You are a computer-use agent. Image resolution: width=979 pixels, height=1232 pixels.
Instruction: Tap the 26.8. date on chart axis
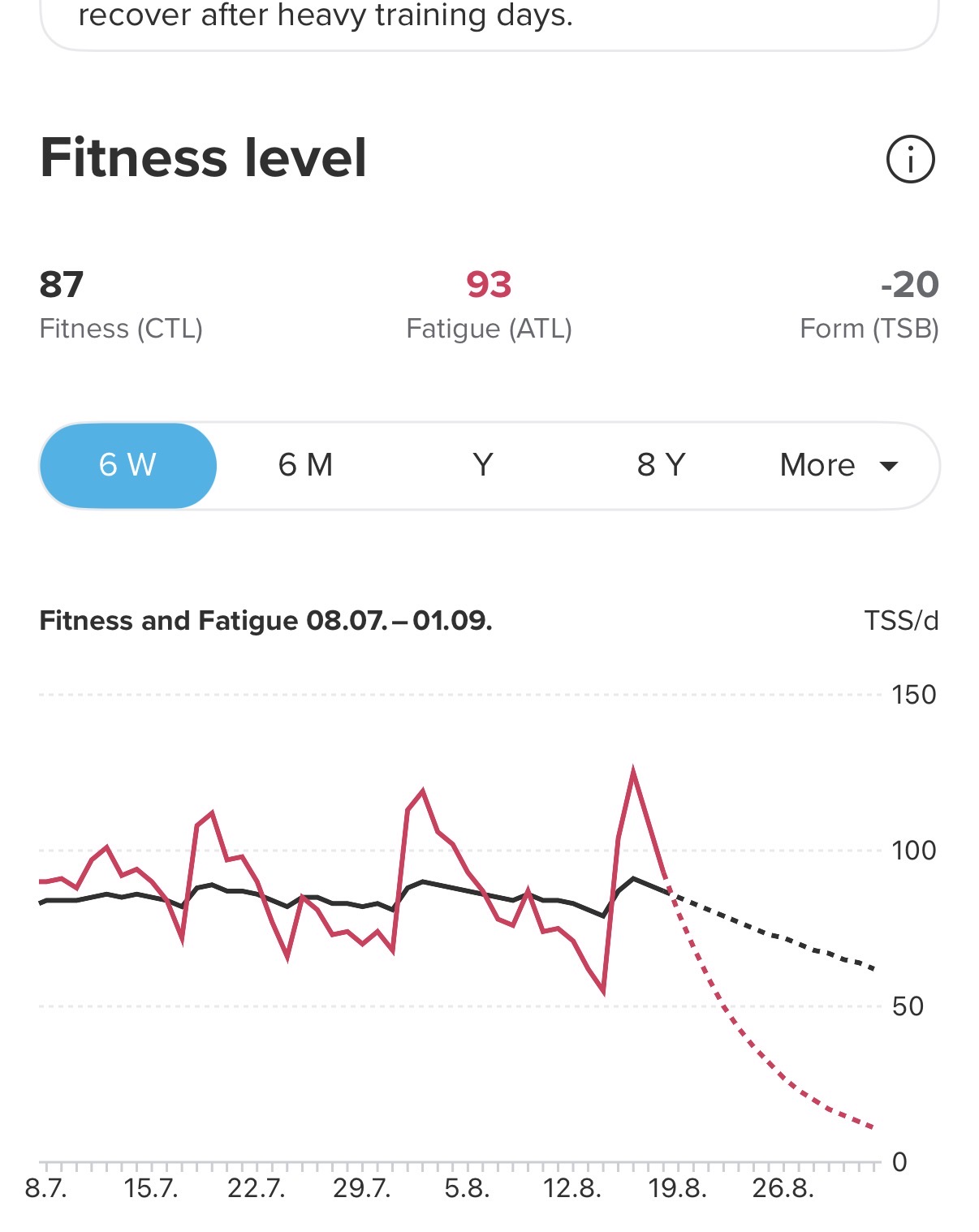783,1189
